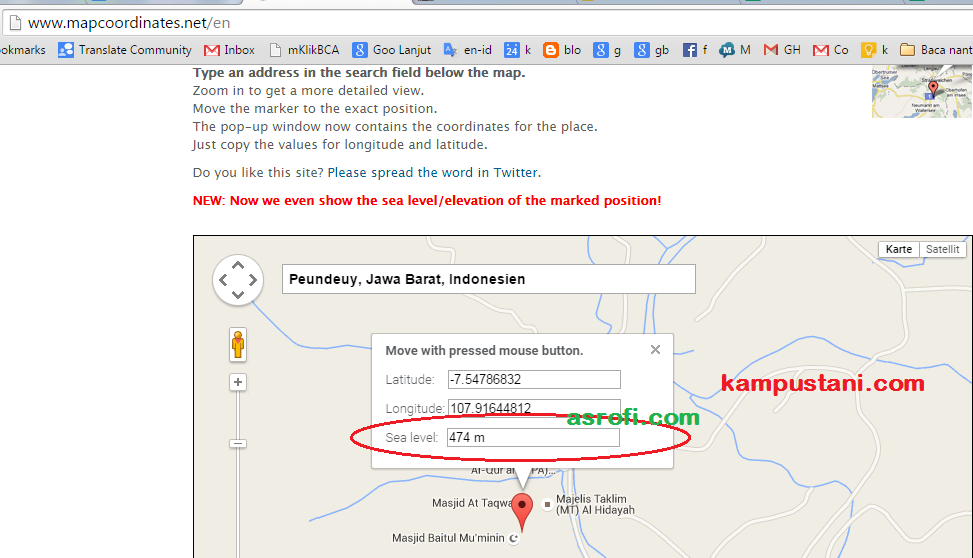
Task: Open the calendar bookmark labeled k
Action: click(518, 50)
